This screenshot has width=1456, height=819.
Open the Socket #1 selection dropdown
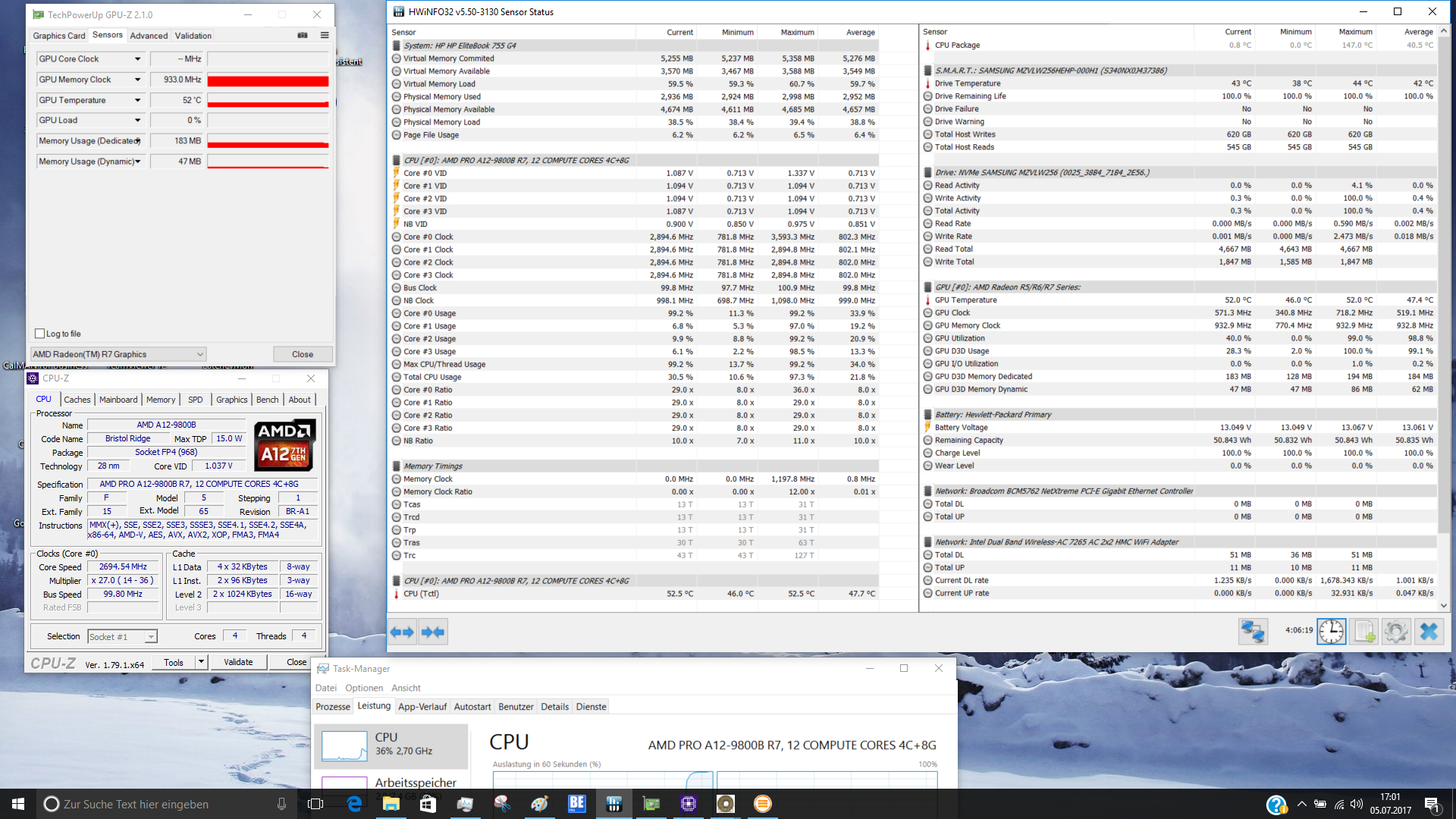(151, 637)
